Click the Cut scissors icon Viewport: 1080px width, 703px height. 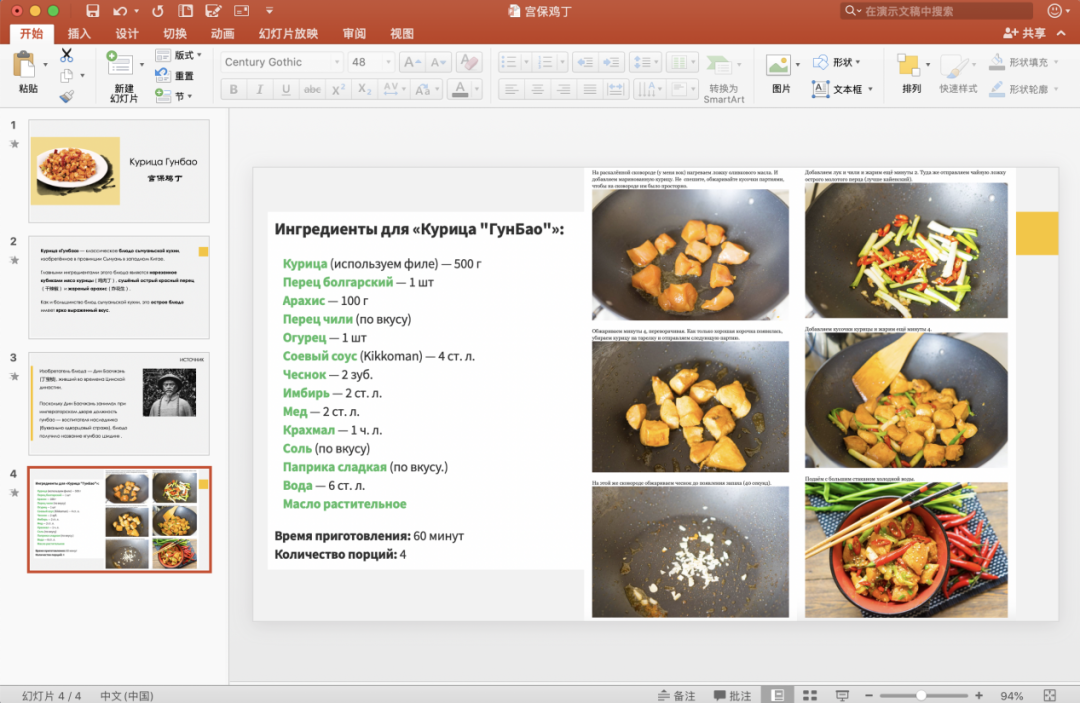click(67, 55)
